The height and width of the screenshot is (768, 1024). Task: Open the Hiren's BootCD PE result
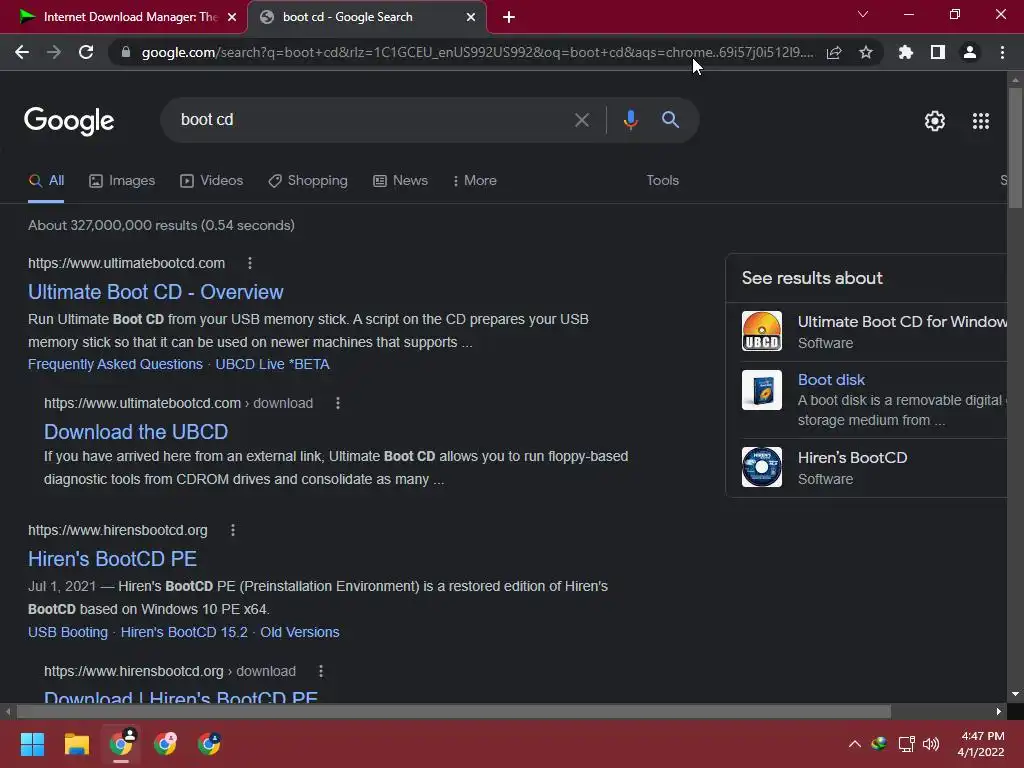pos(112,559)
